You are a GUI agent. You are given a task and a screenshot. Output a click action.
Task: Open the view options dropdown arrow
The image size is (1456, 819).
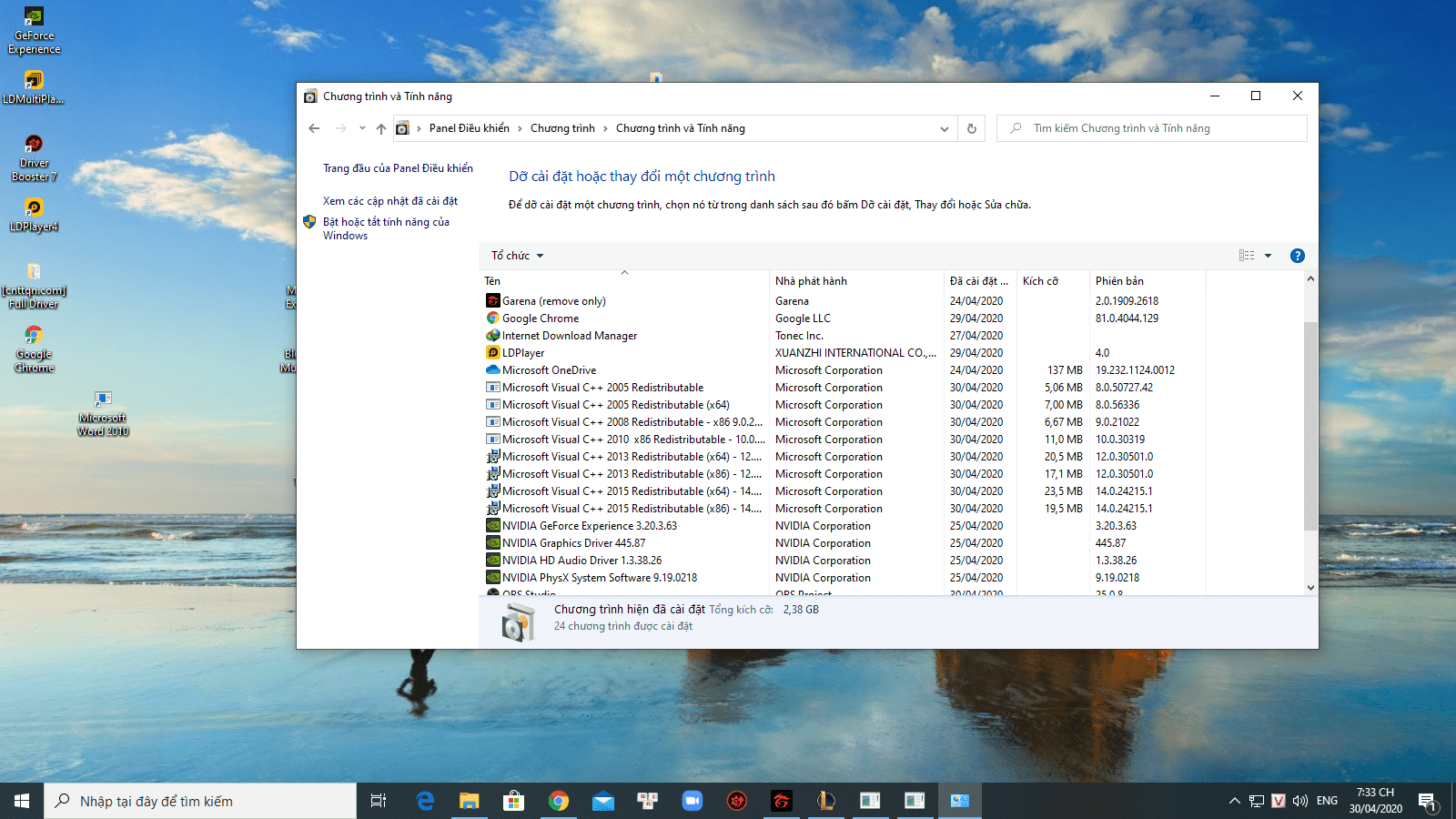tap(1268, 256)
